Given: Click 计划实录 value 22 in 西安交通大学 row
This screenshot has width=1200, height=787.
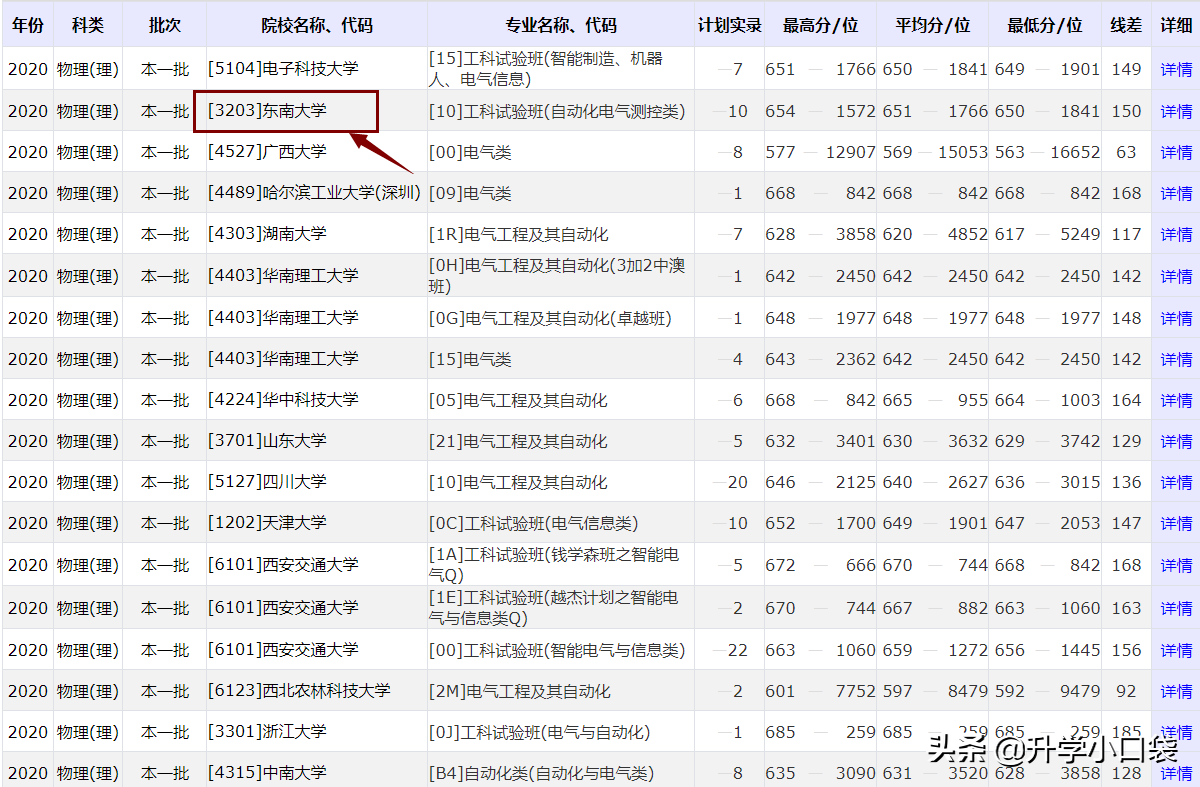Looking at the screenshot, I should coord(737,650).
